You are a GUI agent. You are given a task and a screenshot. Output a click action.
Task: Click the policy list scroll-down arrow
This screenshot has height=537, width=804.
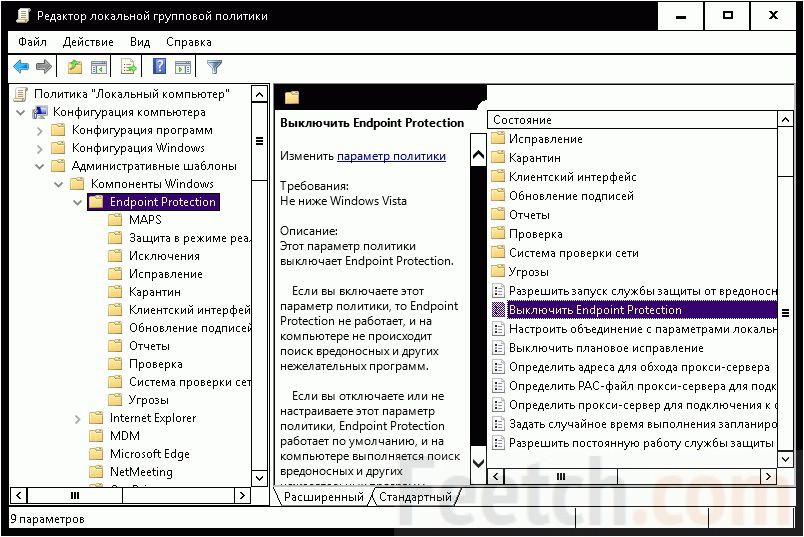coord(786,459)
